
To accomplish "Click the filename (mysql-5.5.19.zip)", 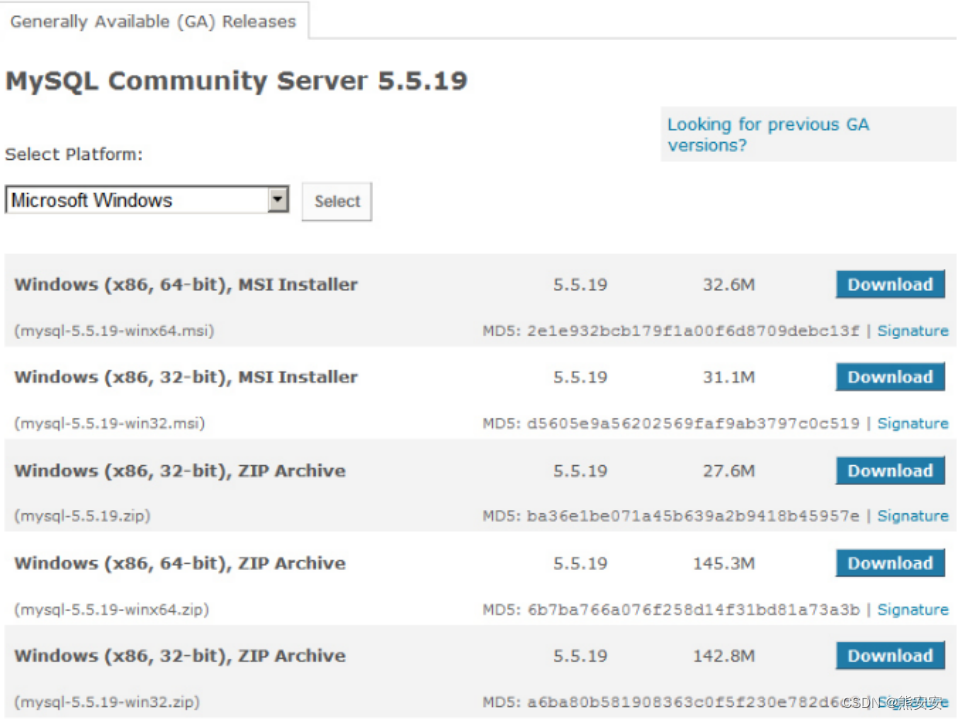I will coord(82,516).
